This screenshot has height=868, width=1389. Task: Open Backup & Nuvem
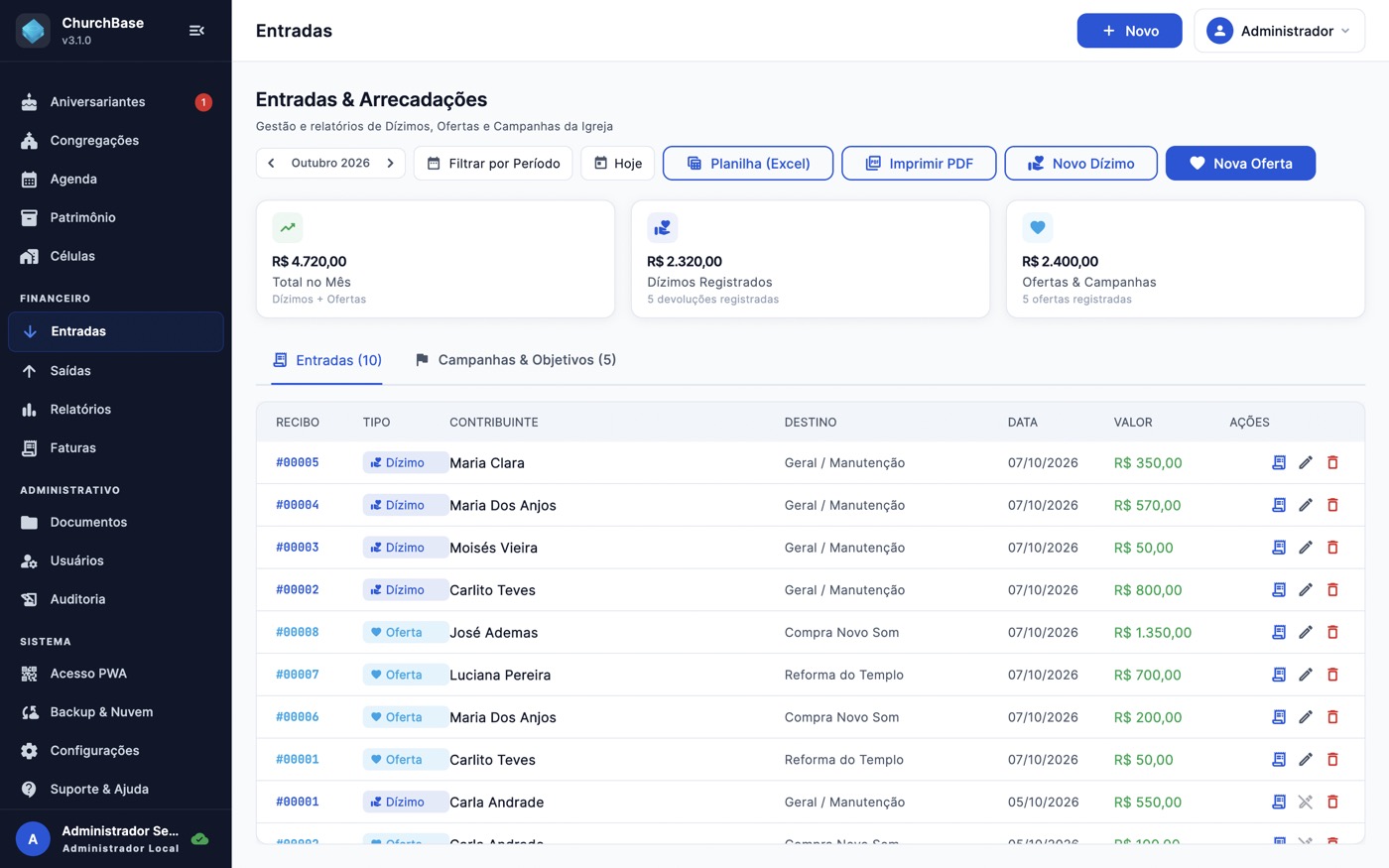click(116, 712)
